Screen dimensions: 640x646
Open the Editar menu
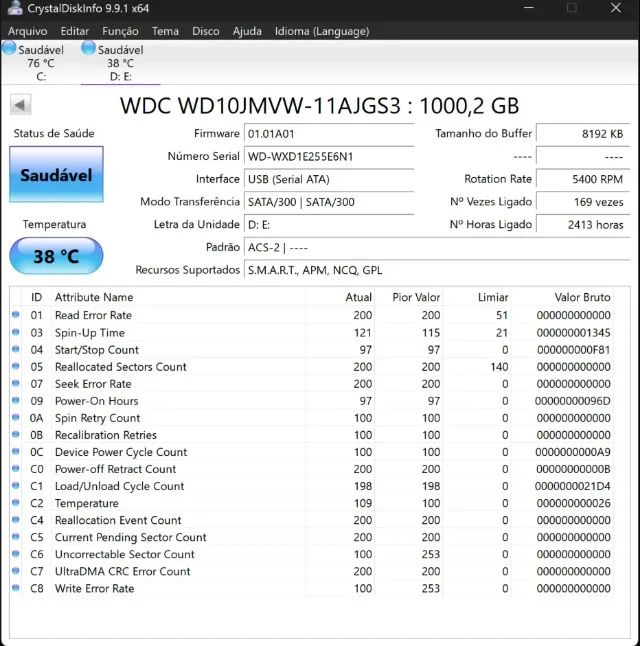[x=75, y=31]
